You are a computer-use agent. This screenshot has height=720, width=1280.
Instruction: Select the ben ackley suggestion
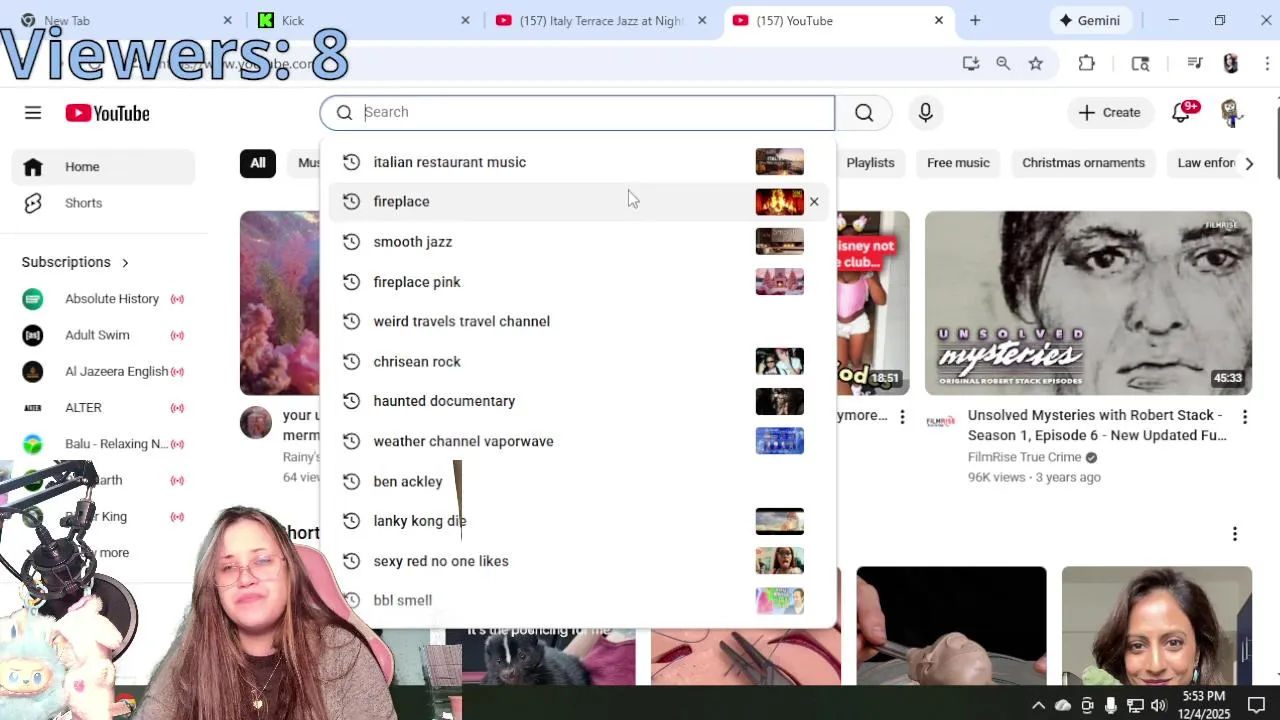[x=577, y=481]
